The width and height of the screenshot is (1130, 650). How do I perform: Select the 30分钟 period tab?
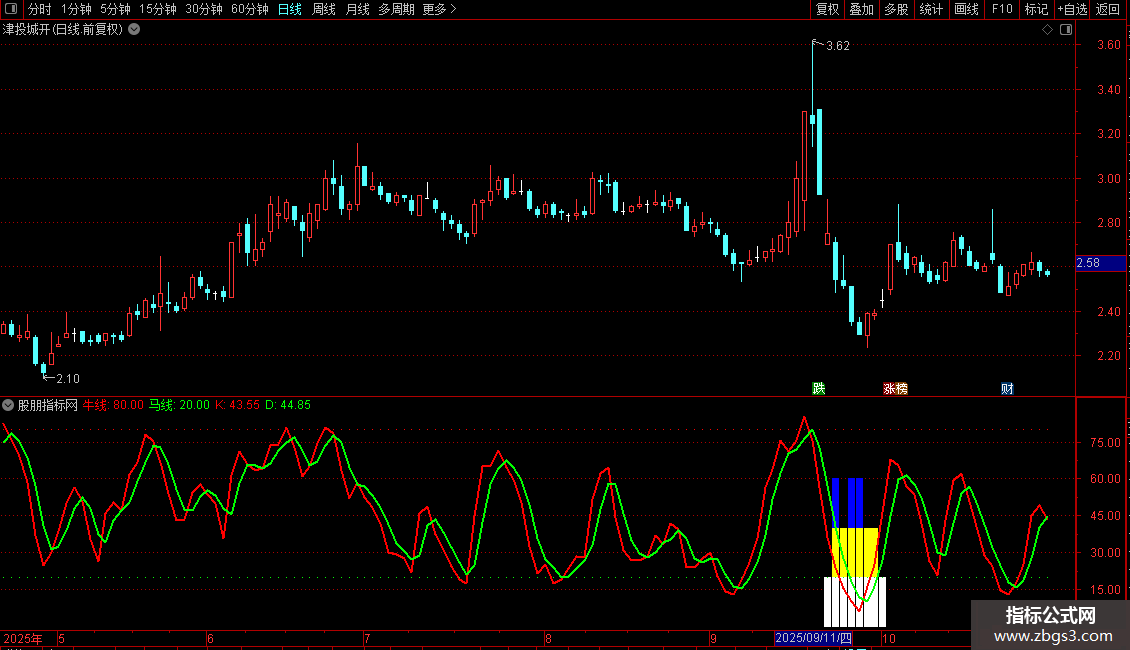coord(204,9)
